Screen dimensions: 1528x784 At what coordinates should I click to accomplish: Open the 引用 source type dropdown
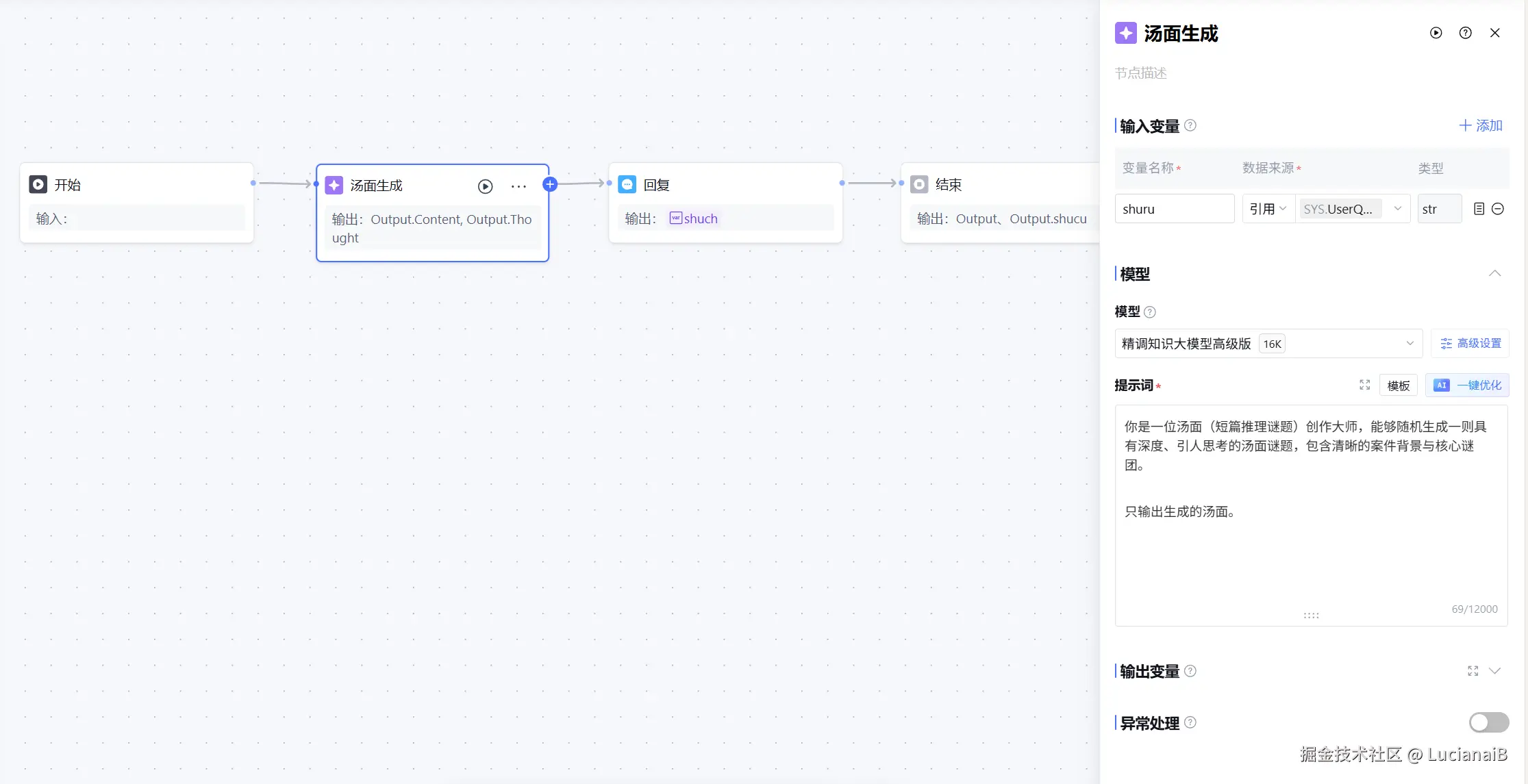click(1268, 209)
